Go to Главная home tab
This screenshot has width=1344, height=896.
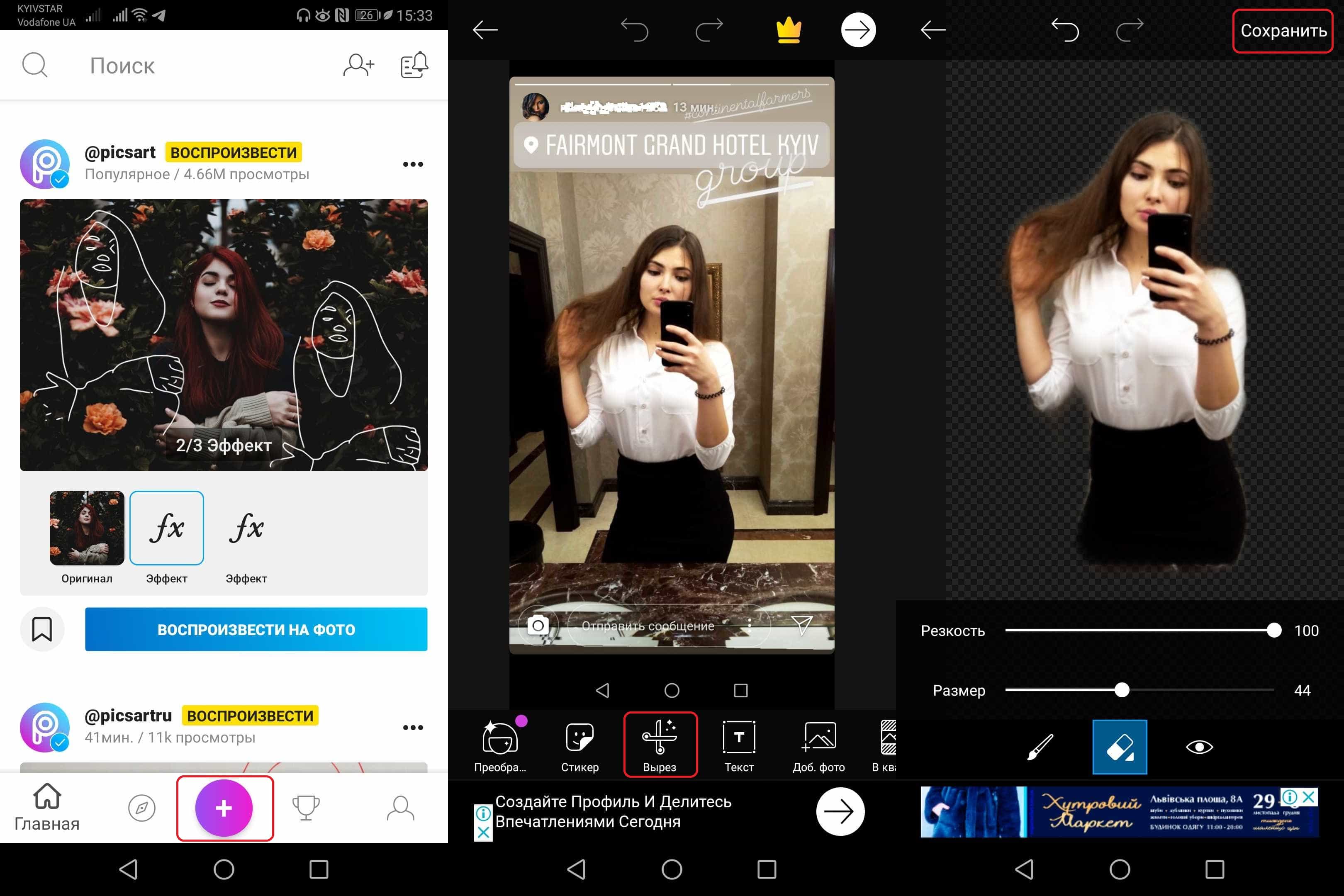coord(47,807)
